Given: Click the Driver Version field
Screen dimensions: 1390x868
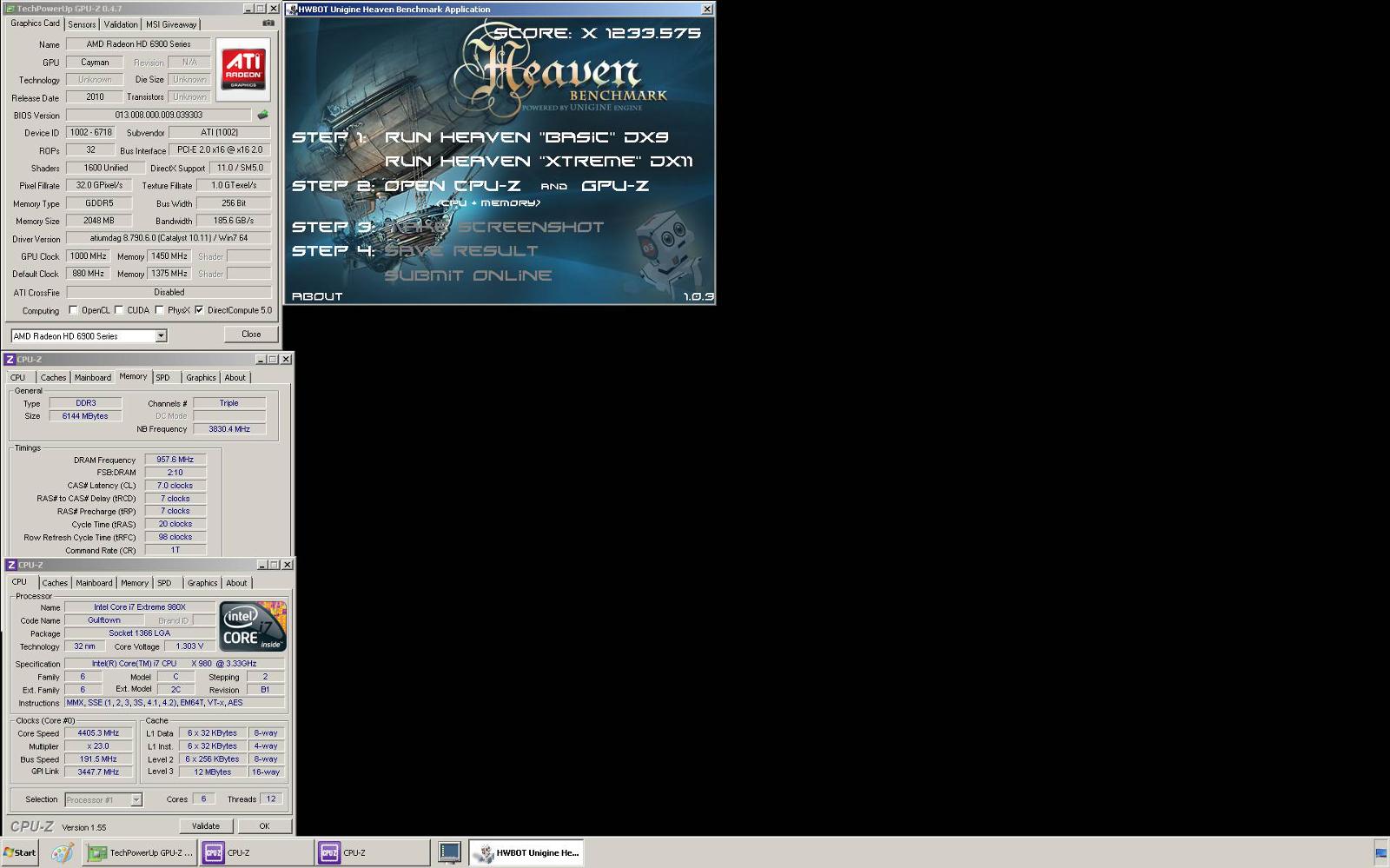Looking at the screenshot, I should click(169, 238).
